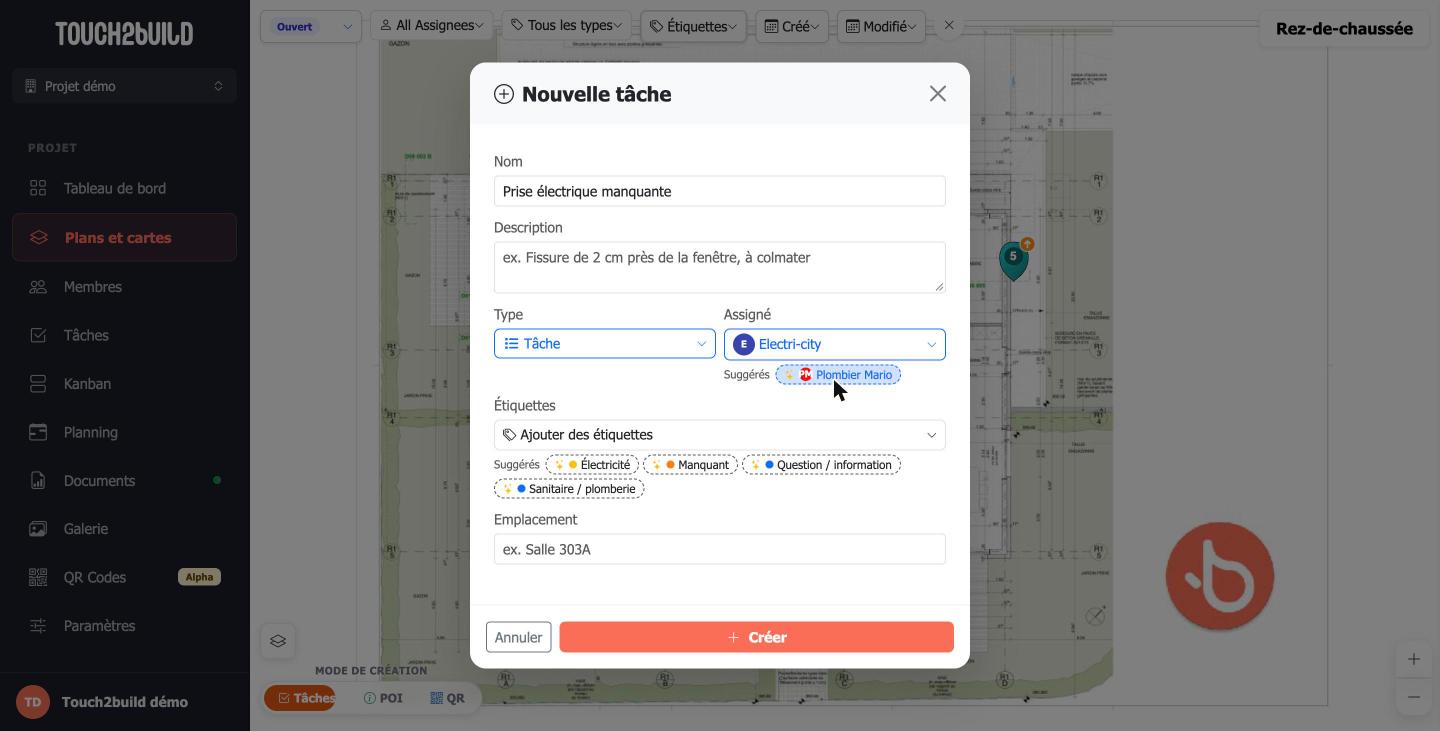
Task: Open the Type dropdown set to Tâche
Action: 605,344
